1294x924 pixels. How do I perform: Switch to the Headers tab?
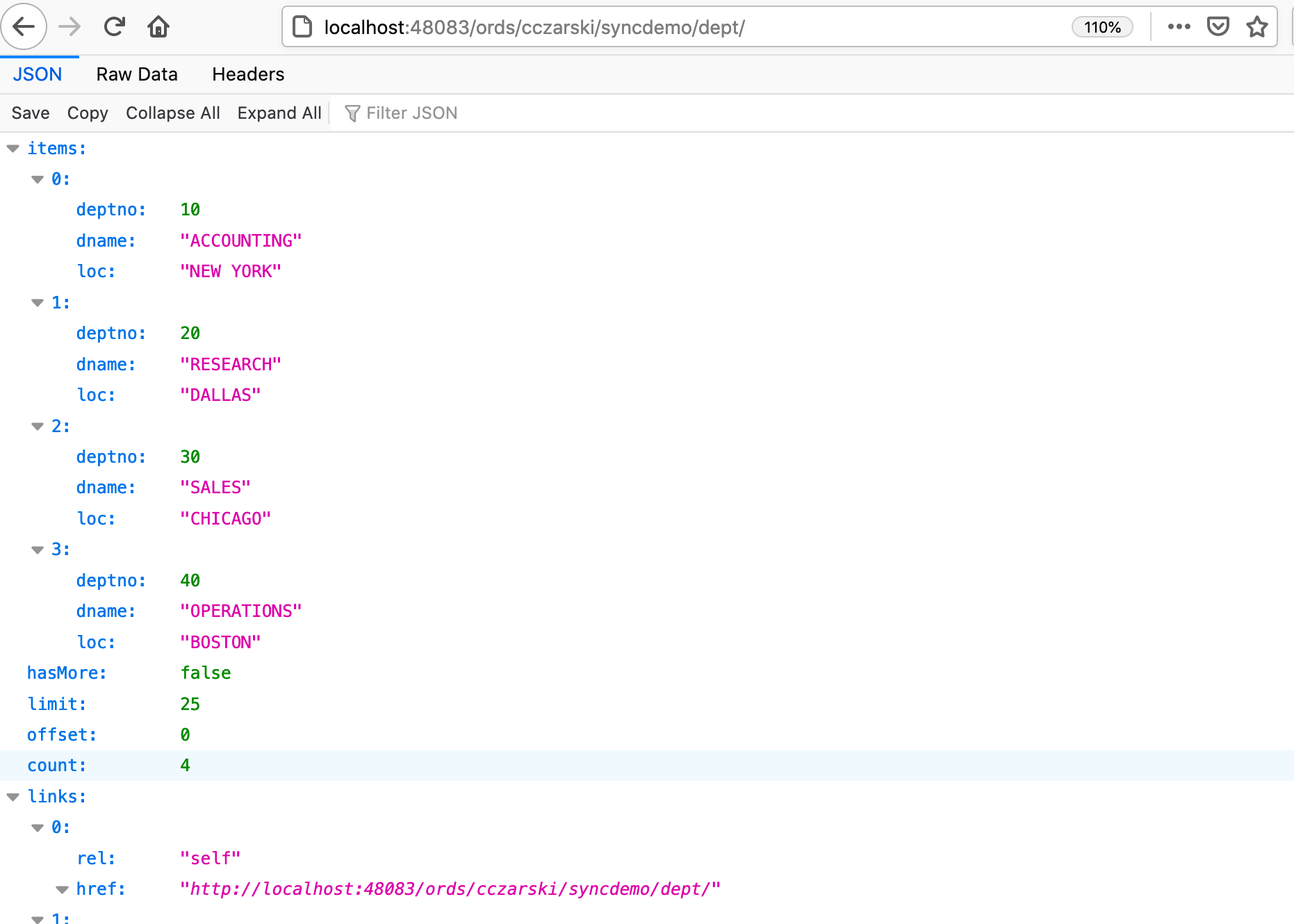[x=248, y=74]
